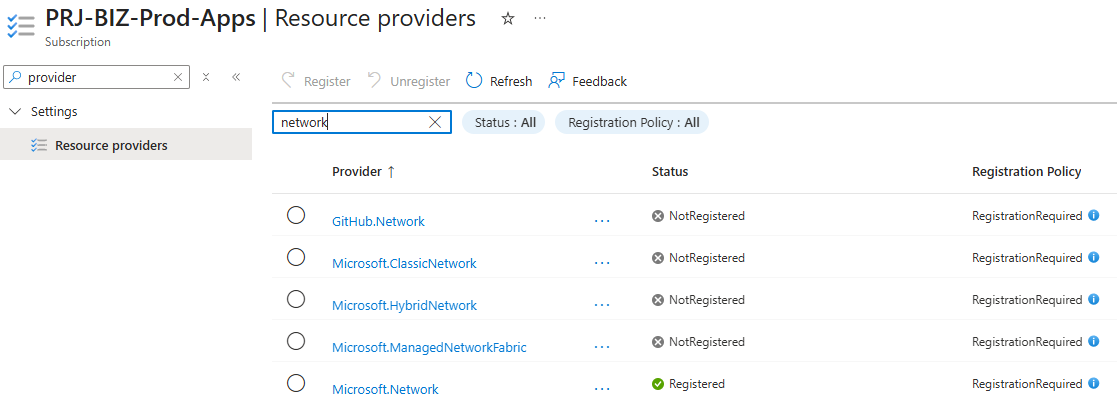The height and width of the screenshot is (402, 1117).
Task: Select the Microsoft.Network radio button
Action: (x=296, y=383)
